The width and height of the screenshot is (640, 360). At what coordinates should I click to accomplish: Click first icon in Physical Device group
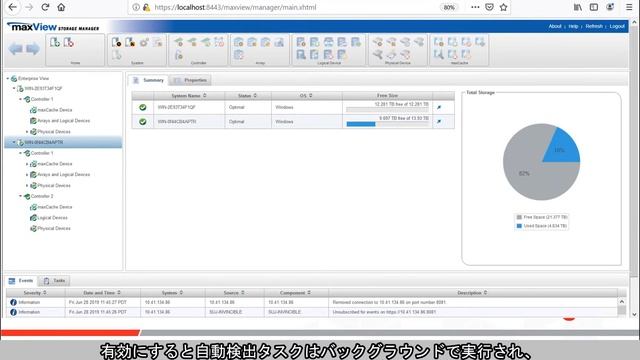[378, 42]
